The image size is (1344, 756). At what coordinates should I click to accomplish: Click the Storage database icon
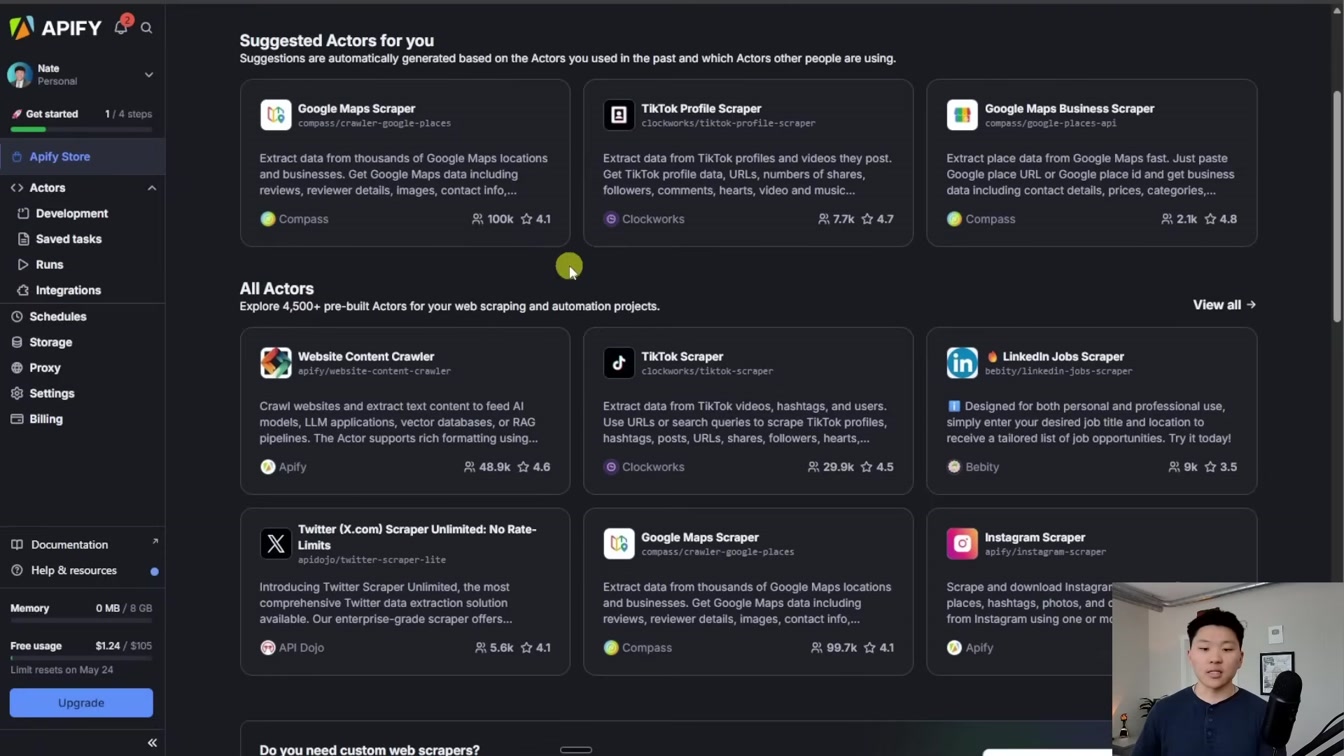pyautogui.click(x=17, y=342)
